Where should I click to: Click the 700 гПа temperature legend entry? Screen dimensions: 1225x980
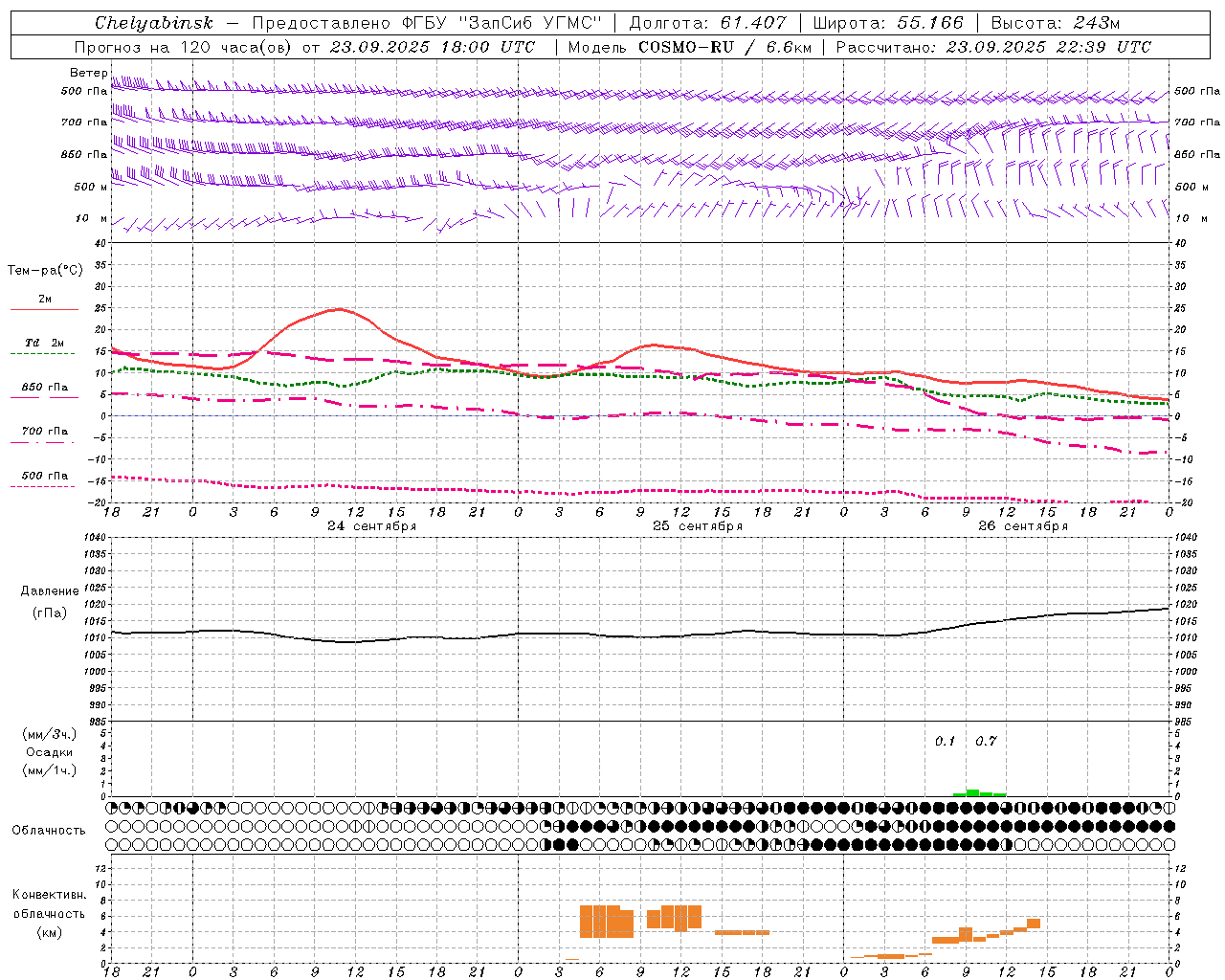point(44,431)
